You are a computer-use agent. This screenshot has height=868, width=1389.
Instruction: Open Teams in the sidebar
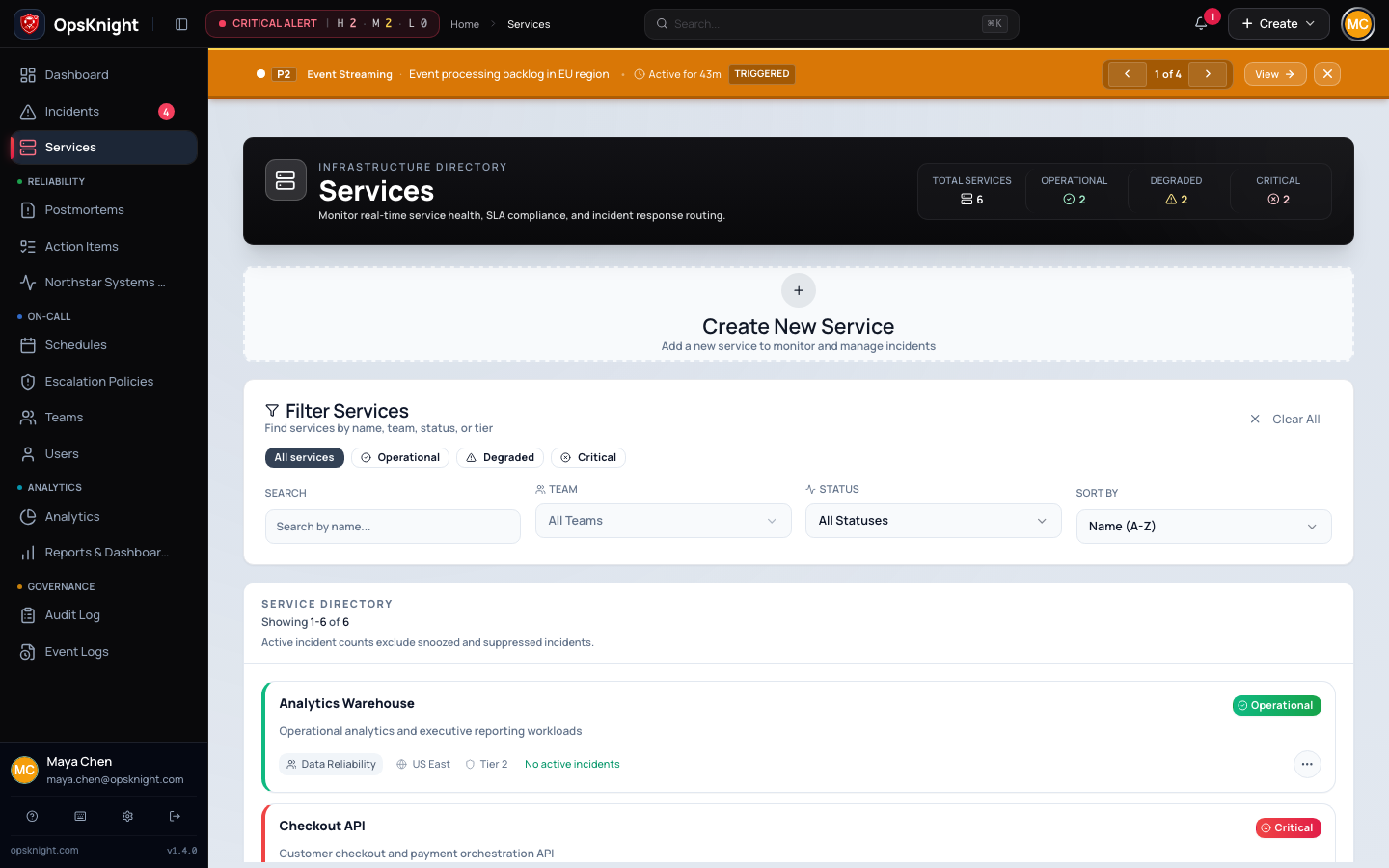point(104,418)
